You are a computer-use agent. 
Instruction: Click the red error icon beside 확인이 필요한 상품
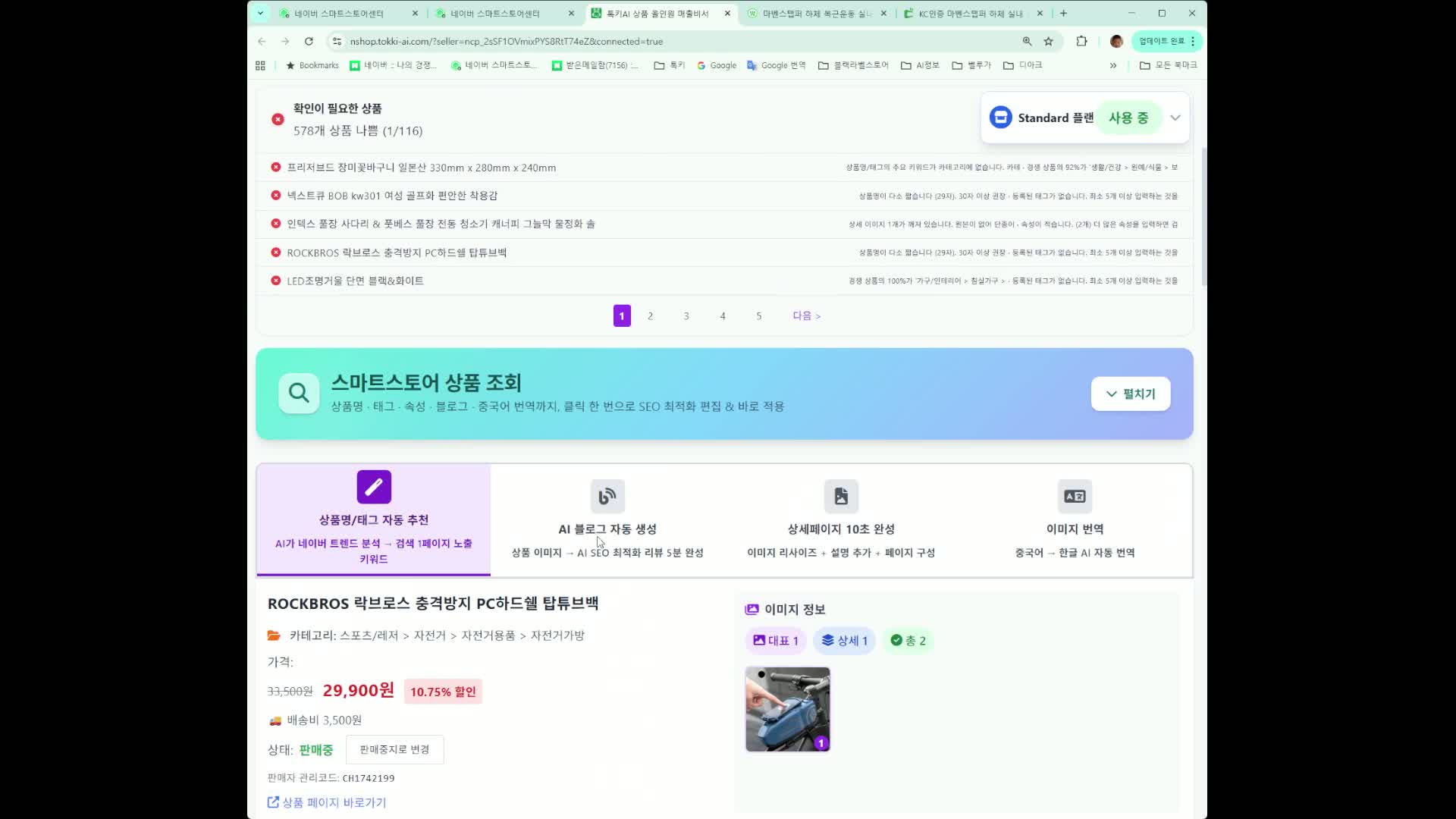[x=278, y=119]
